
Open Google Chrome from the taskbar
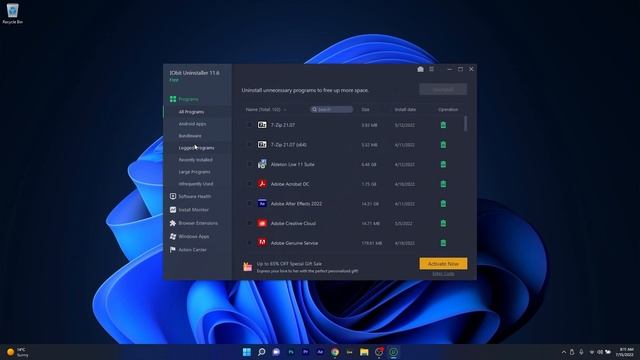(x=335, y=352)
